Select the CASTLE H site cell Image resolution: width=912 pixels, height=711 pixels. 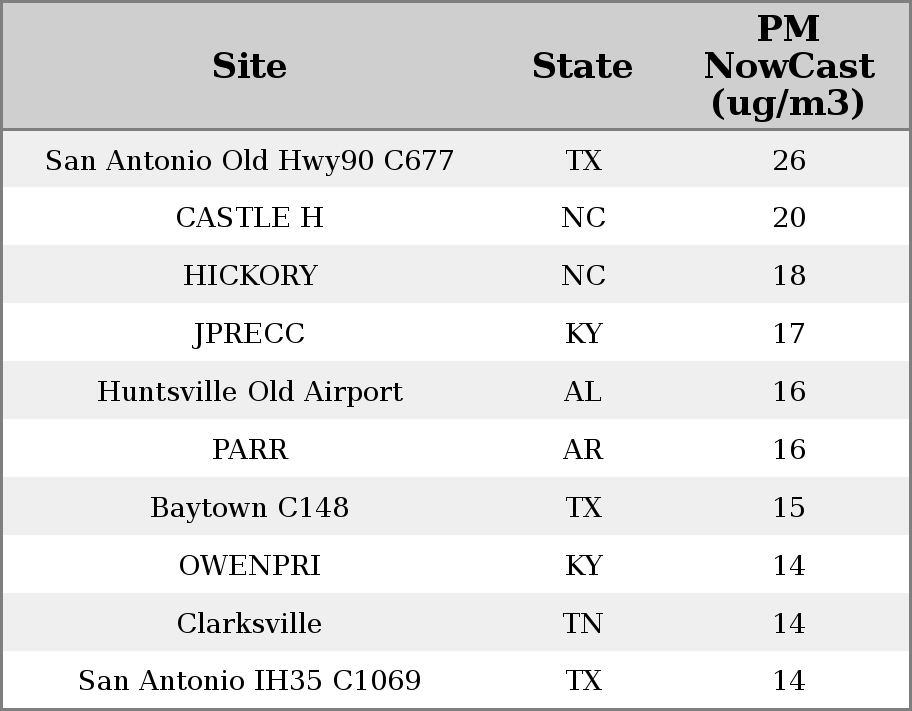[x=249, y=218]
